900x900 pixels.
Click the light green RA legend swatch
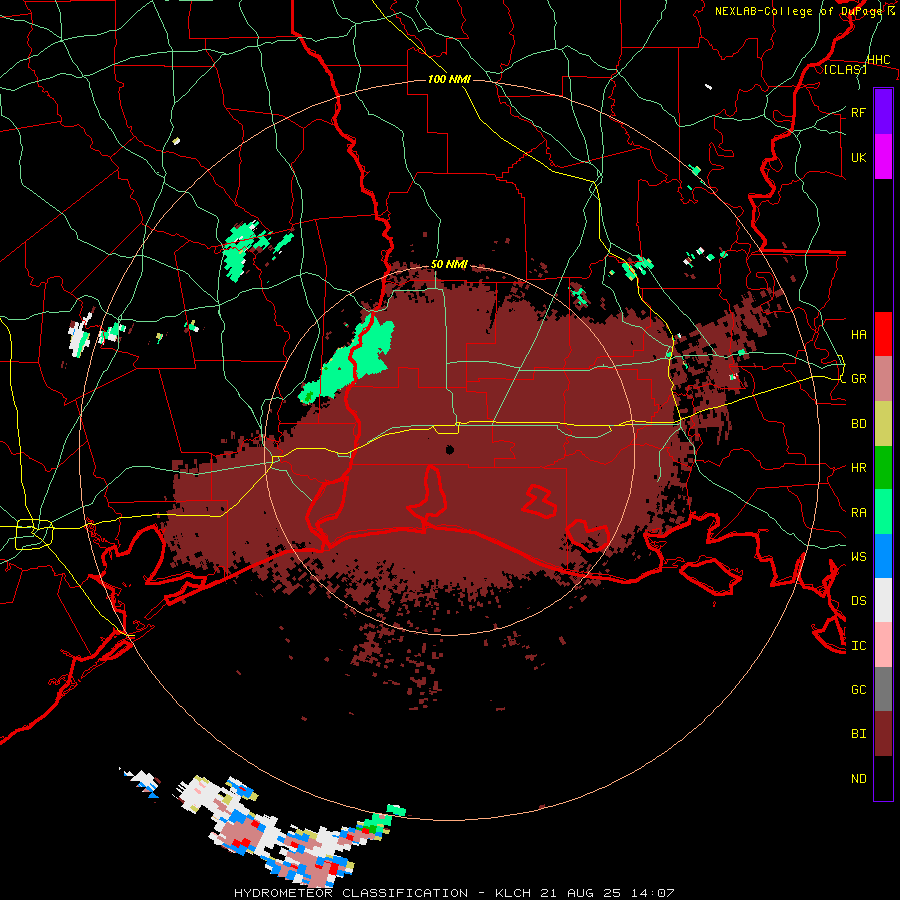point(883,512)
